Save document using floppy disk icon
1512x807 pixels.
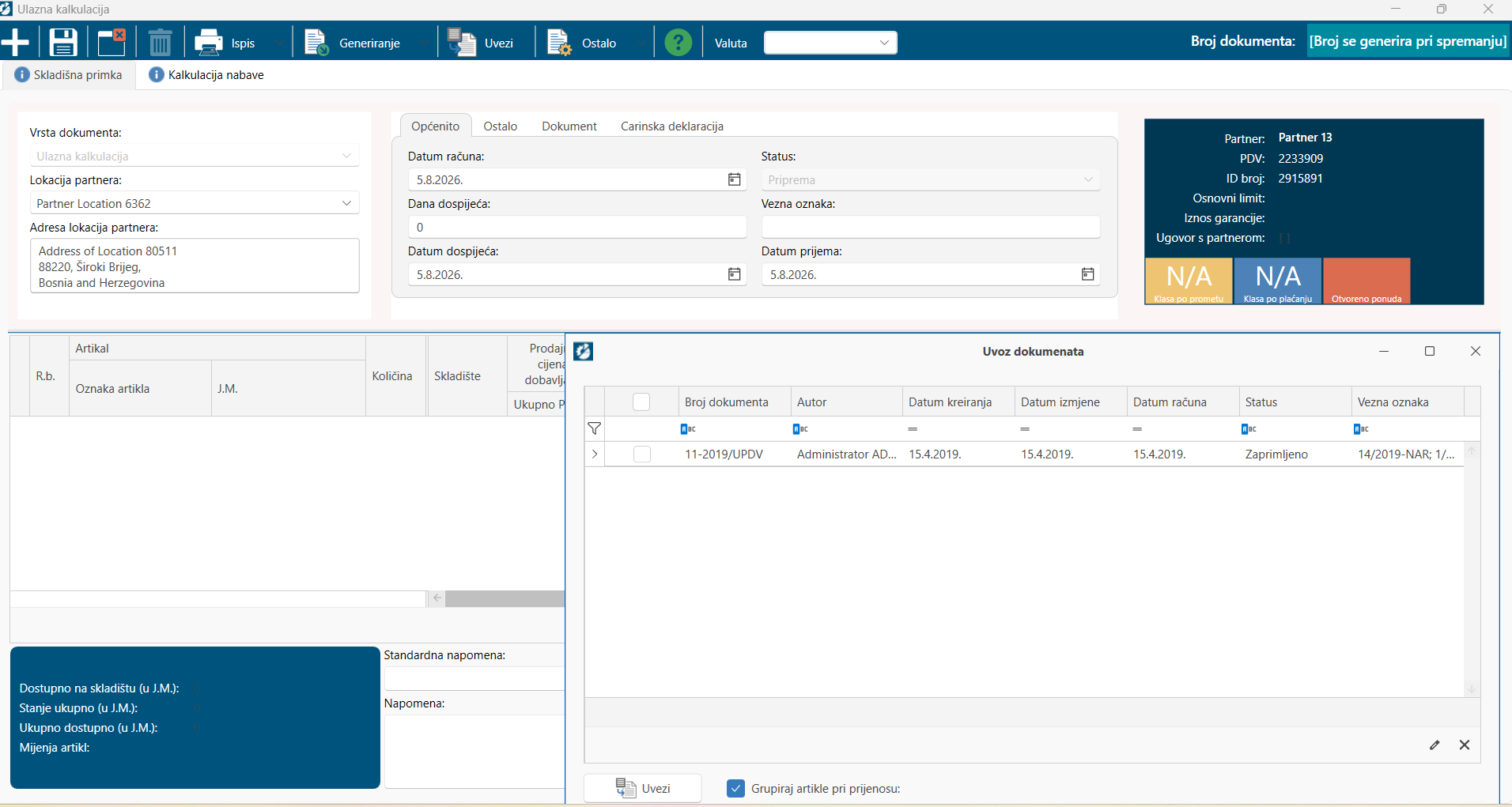(x=63, y=42)
